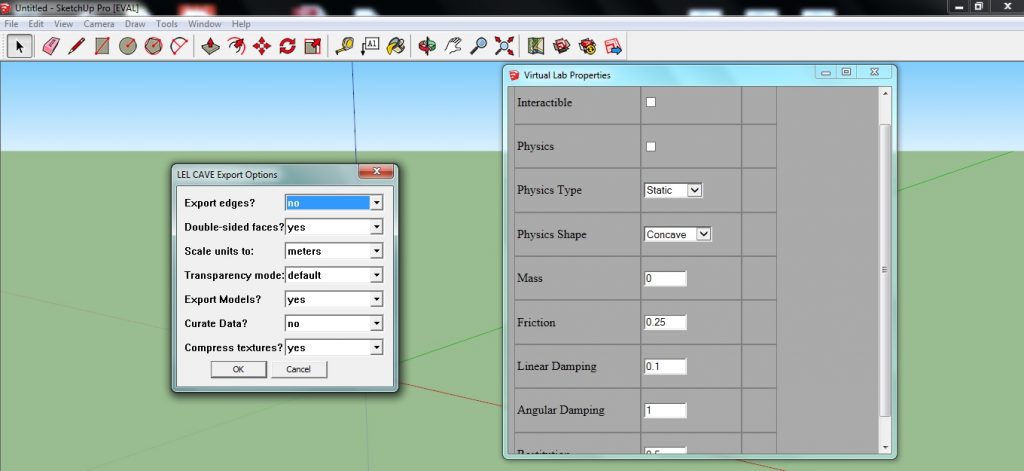Viewport: 1024px width, 471px height.
Task: Open the Draw menu
Action: (x=135, y=24)
